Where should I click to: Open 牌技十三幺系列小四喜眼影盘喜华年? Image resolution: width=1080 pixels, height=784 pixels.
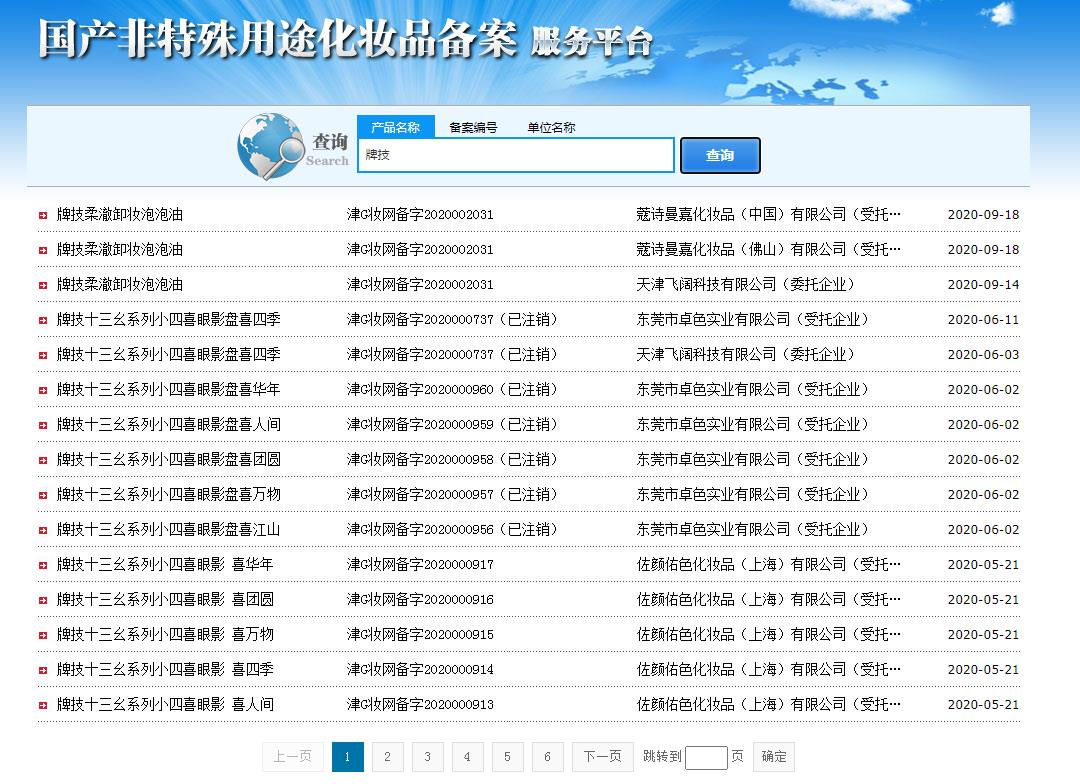pyautogui.click(x=169, y=389)
